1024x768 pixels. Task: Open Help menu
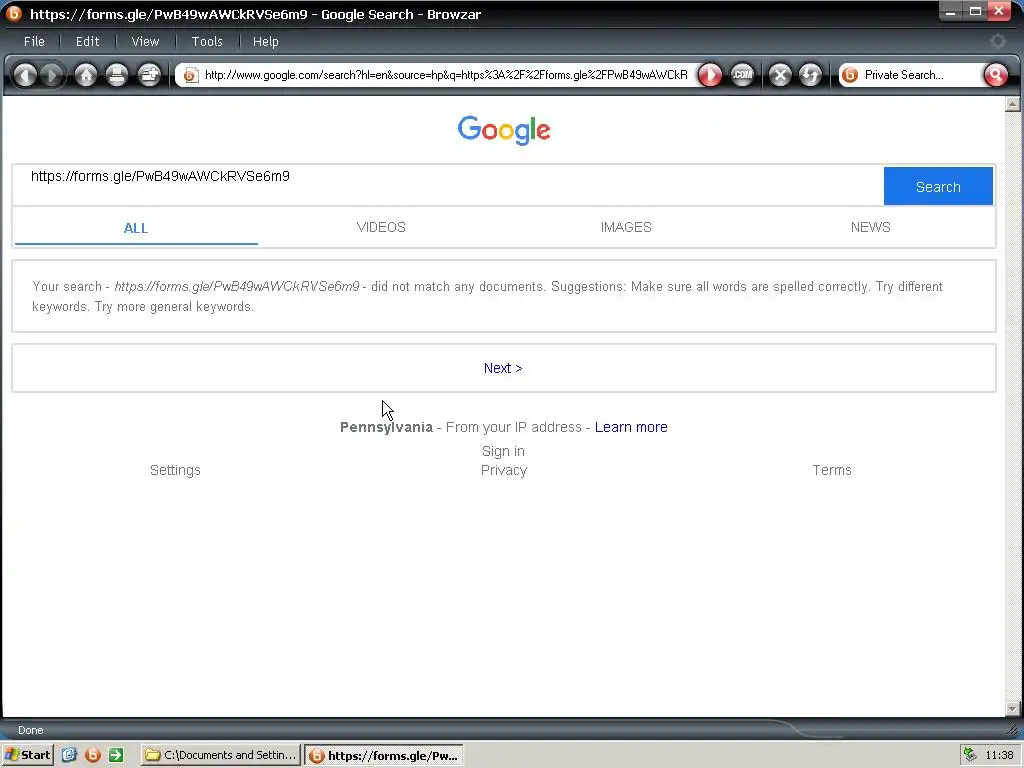pos(266,41)
